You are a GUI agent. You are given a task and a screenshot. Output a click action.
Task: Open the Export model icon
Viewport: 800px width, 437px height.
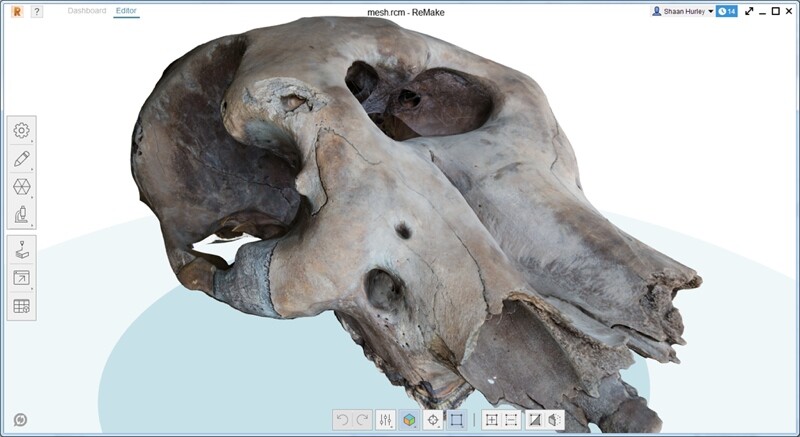[x=21, y=278]
